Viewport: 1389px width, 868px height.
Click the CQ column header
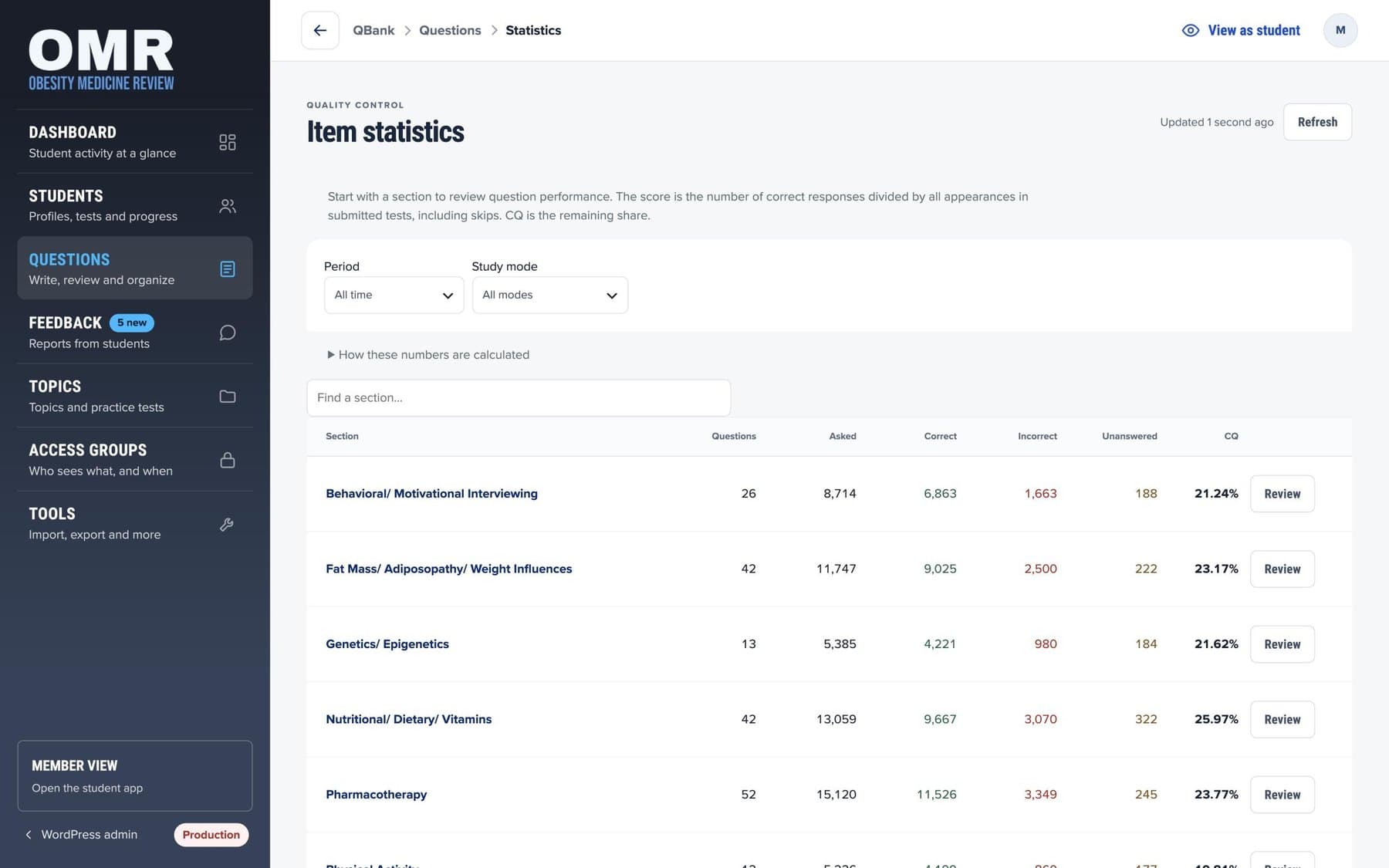click(x=1231, y=436)
